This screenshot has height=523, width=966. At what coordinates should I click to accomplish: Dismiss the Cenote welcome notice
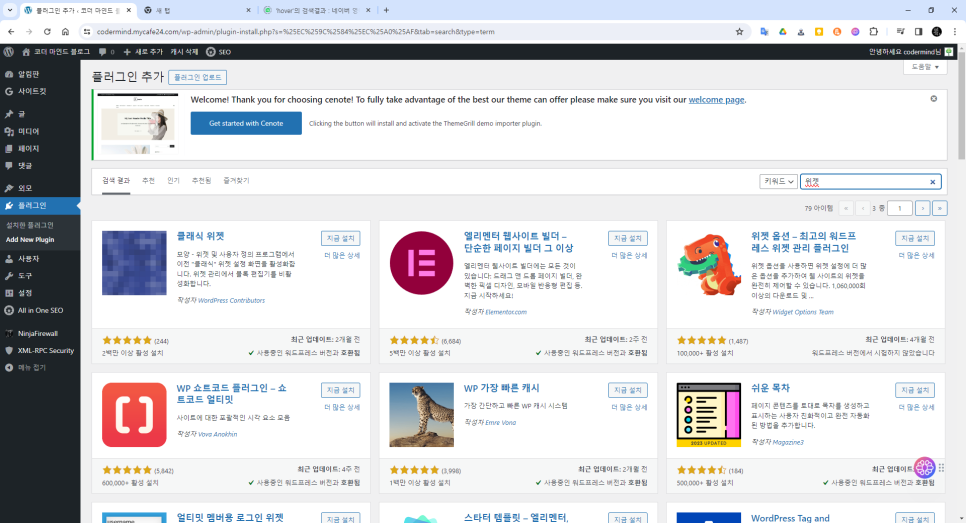(933, 99)
